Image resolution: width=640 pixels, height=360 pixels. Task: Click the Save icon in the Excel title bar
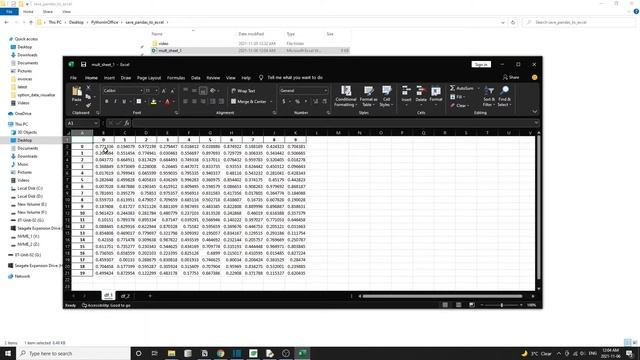point(83,64)
